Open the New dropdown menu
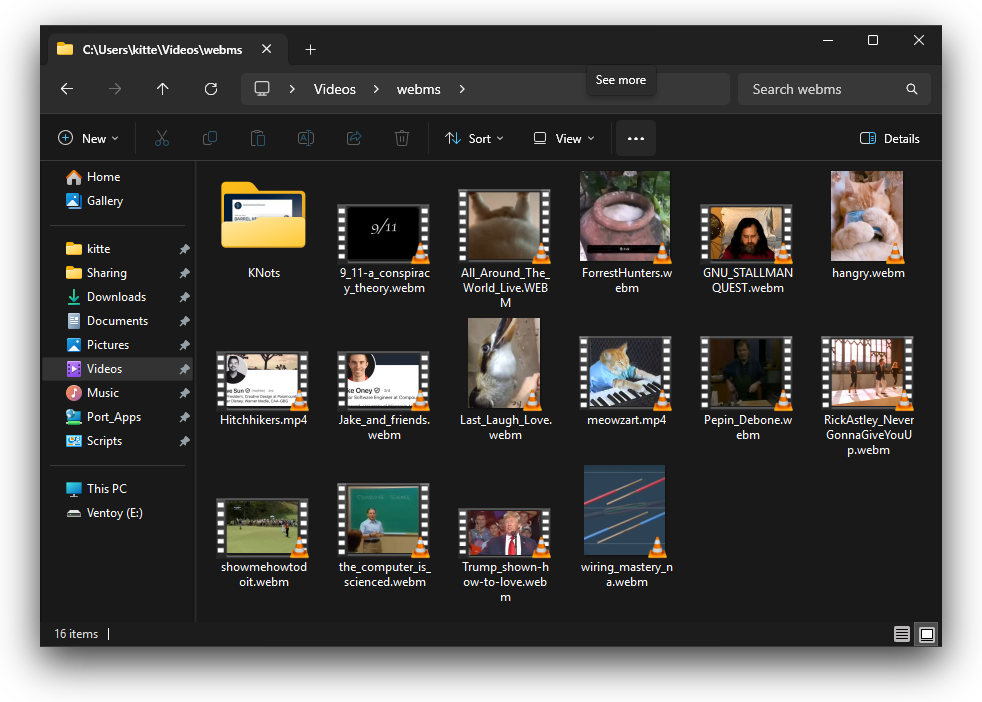982x702 pixels. [x=88, y=138]
